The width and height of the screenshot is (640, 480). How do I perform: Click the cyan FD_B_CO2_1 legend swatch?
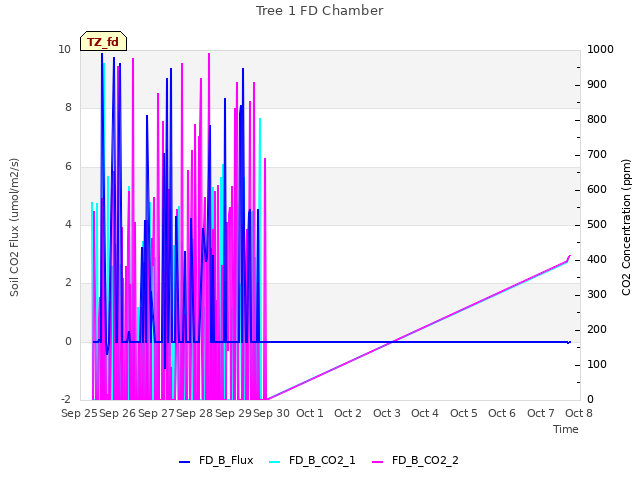pos(275,462)
